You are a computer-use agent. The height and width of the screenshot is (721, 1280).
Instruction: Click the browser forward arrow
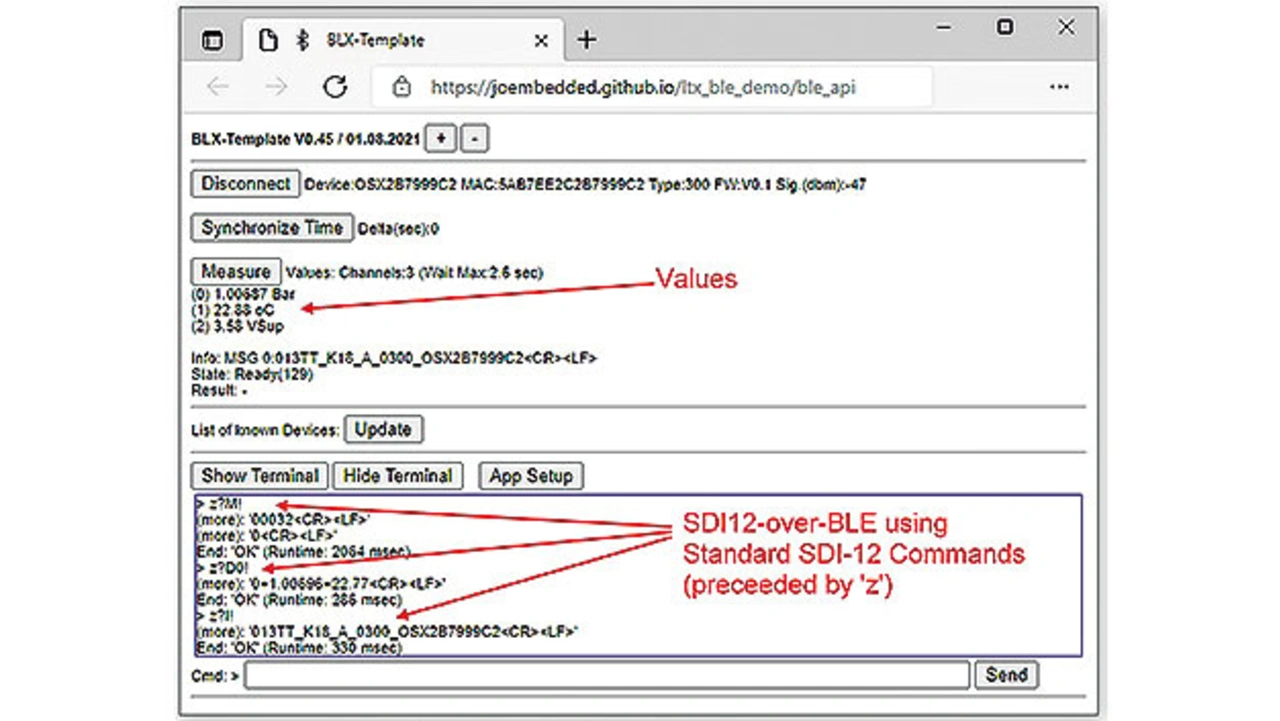pos(276,87)
